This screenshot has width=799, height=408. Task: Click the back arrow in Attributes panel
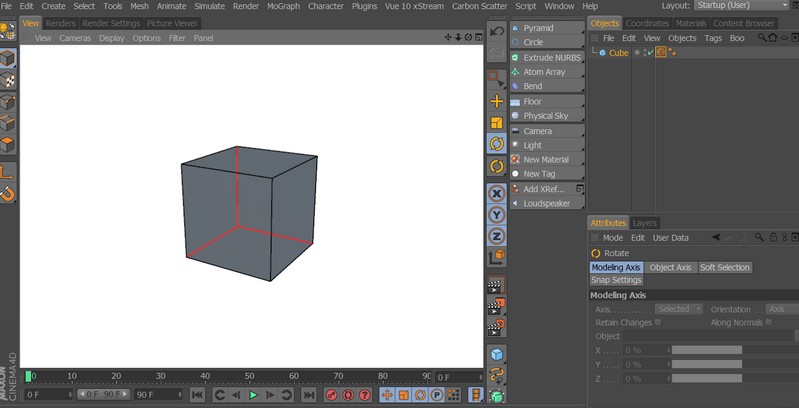[716, 237]
